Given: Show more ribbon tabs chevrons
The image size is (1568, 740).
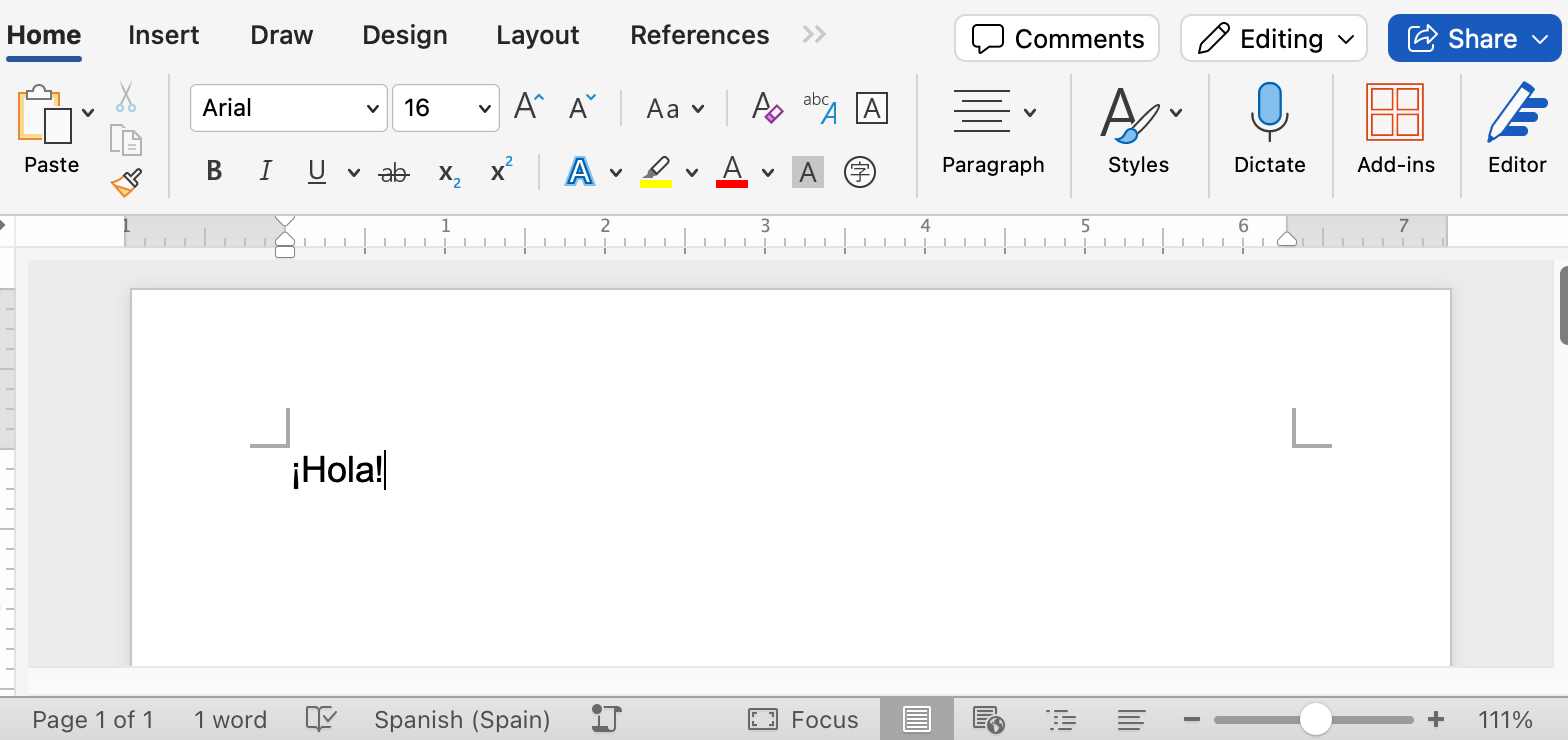Looking at the screenshot, I should click(814, 36).
